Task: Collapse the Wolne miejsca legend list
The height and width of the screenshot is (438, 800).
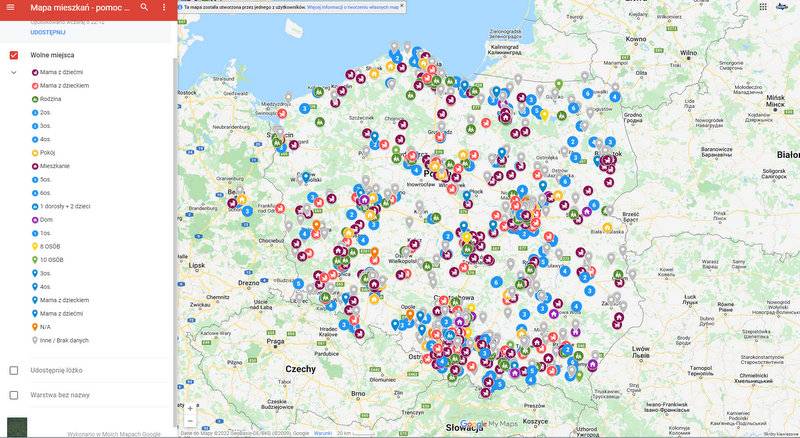Action: (x=14, y=73)
